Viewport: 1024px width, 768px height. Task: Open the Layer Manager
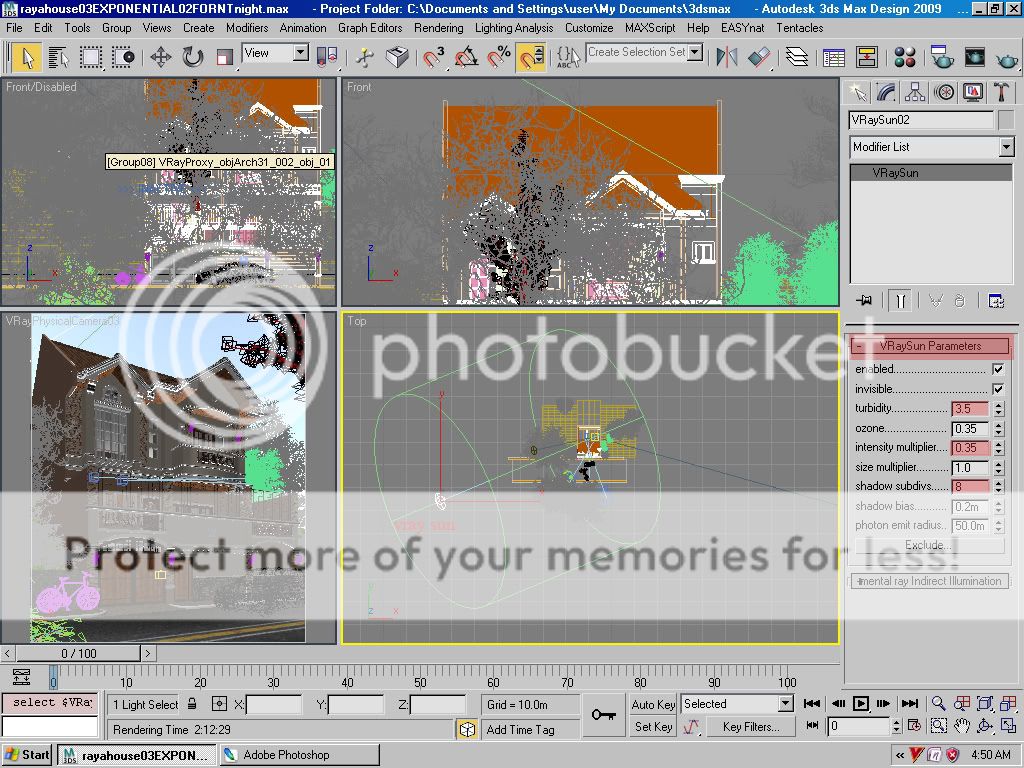(x=796, y=57)
